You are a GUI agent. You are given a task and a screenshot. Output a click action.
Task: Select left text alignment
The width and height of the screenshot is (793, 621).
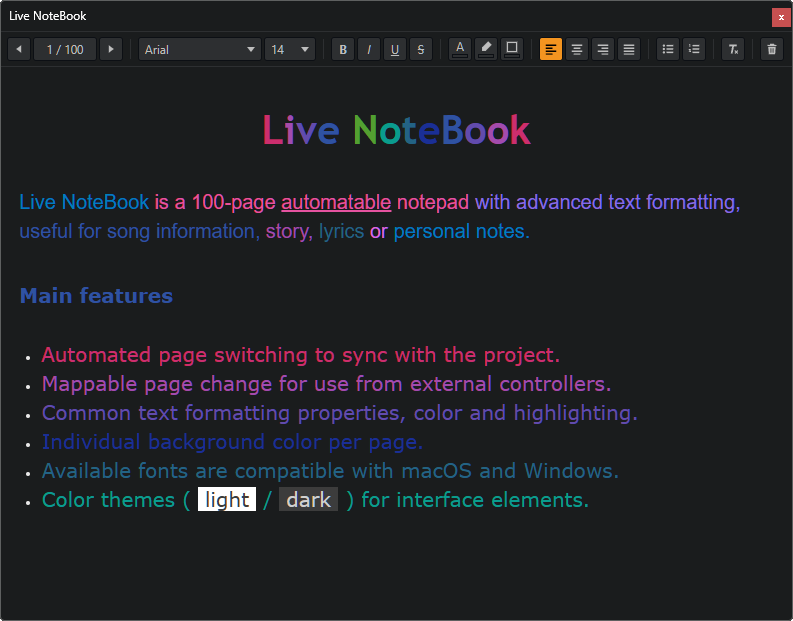551,50
